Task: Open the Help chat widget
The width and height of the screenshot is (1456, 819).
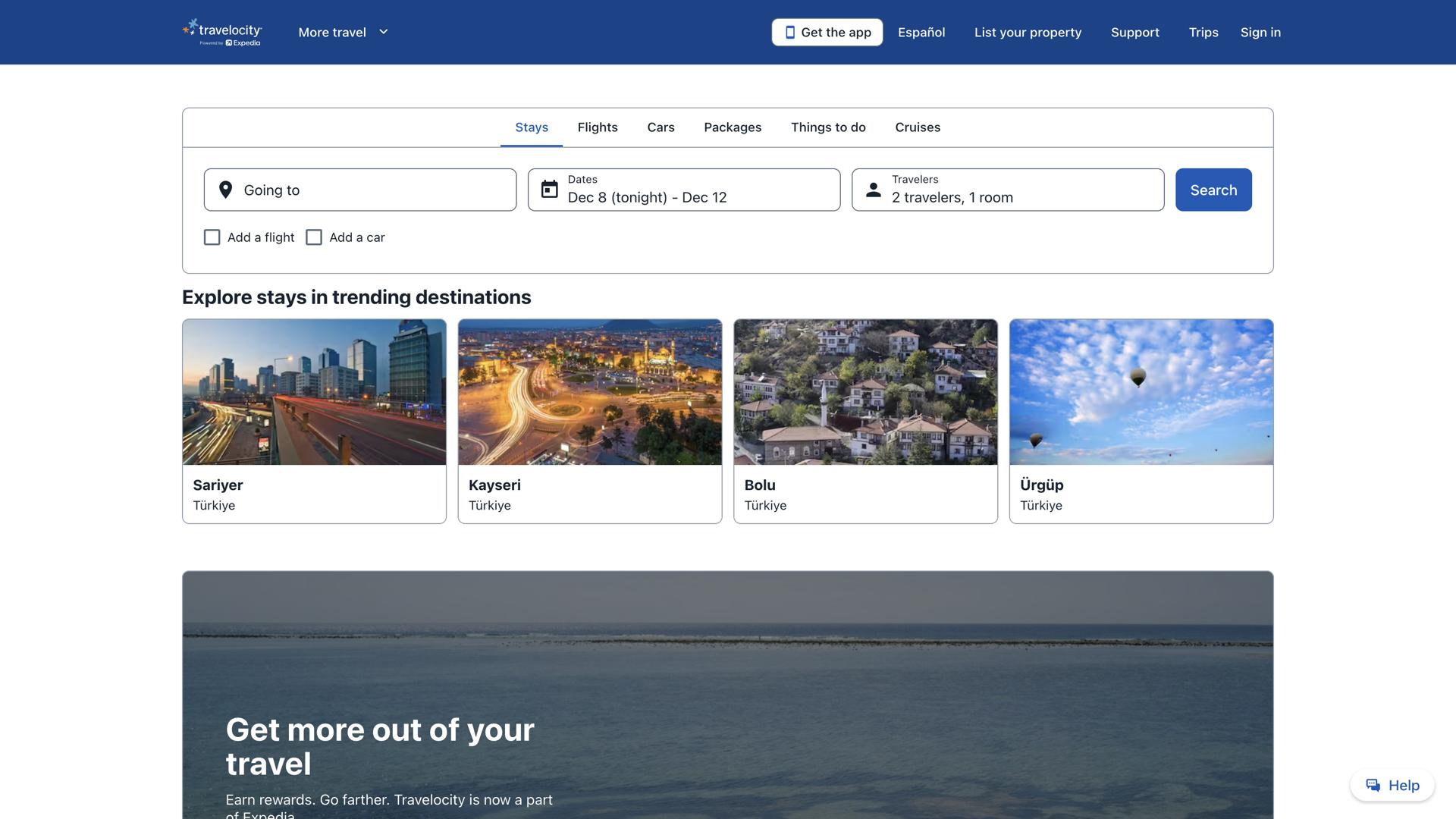Action: tap(1392, 786)
